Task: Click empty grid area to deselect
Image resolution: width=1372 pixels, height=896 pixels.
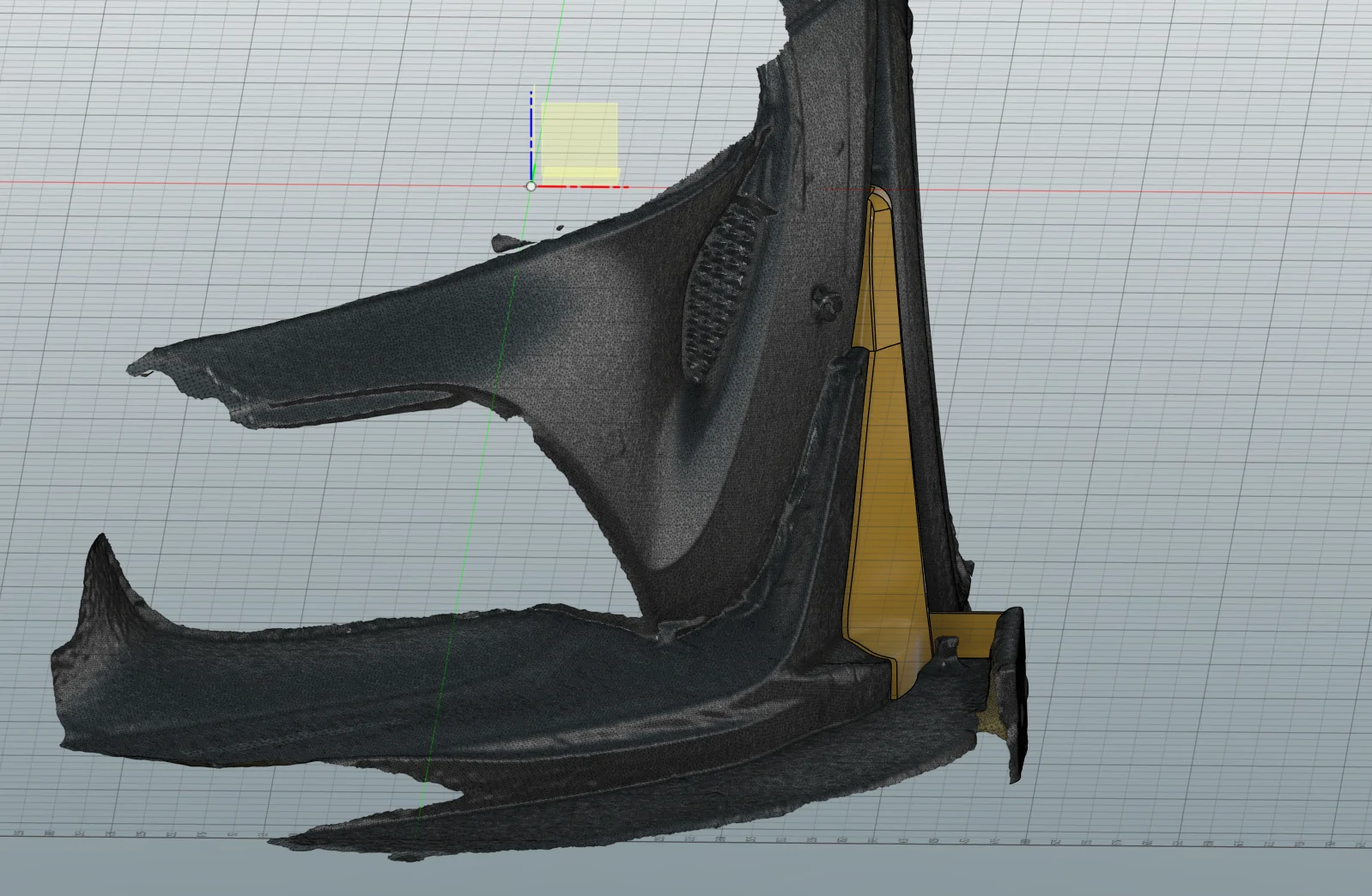Action: point(1159,429)
